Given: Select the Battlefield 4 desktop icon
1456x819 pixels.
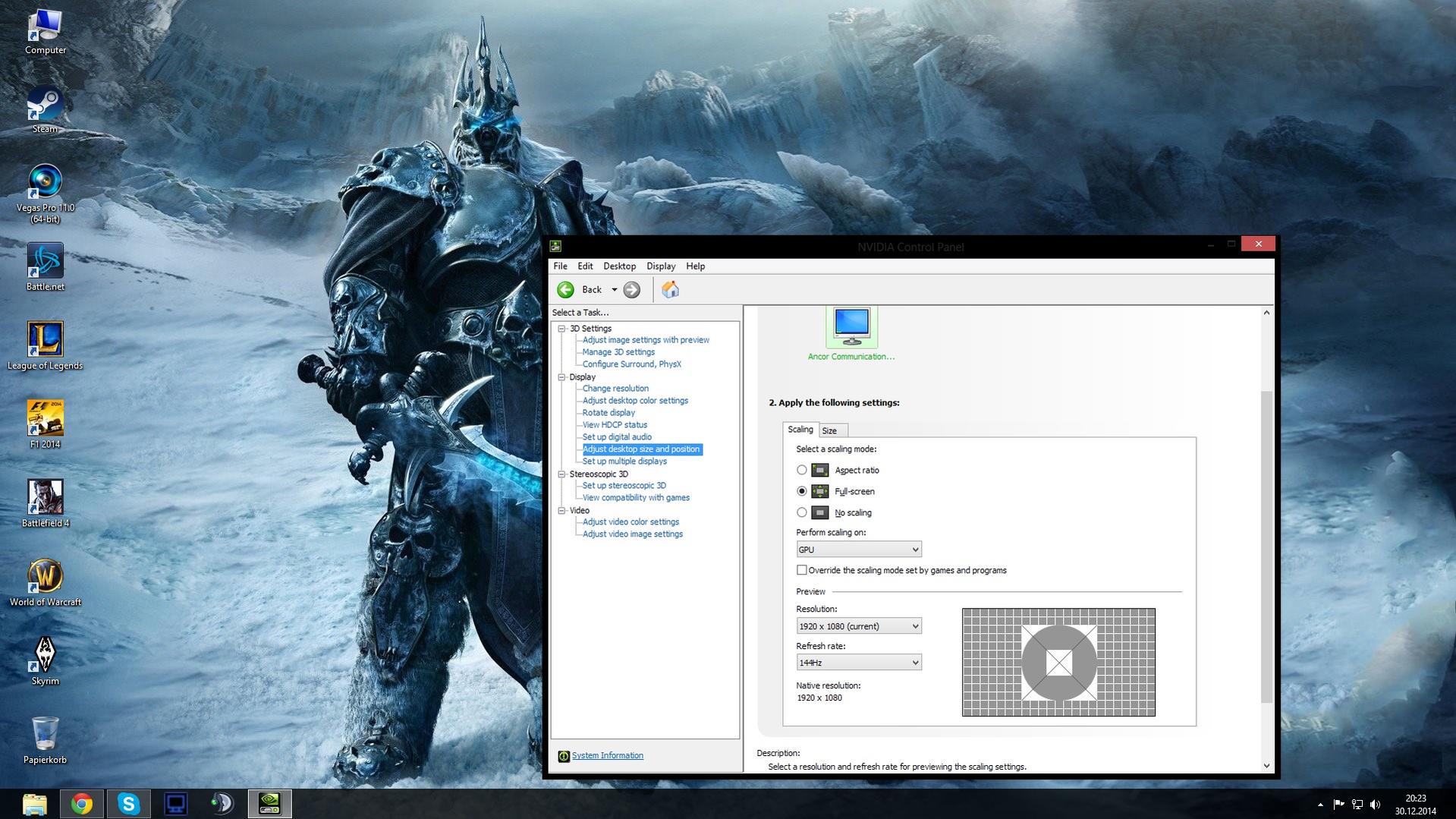Looking at the screenshot, I should coord(46,504).
